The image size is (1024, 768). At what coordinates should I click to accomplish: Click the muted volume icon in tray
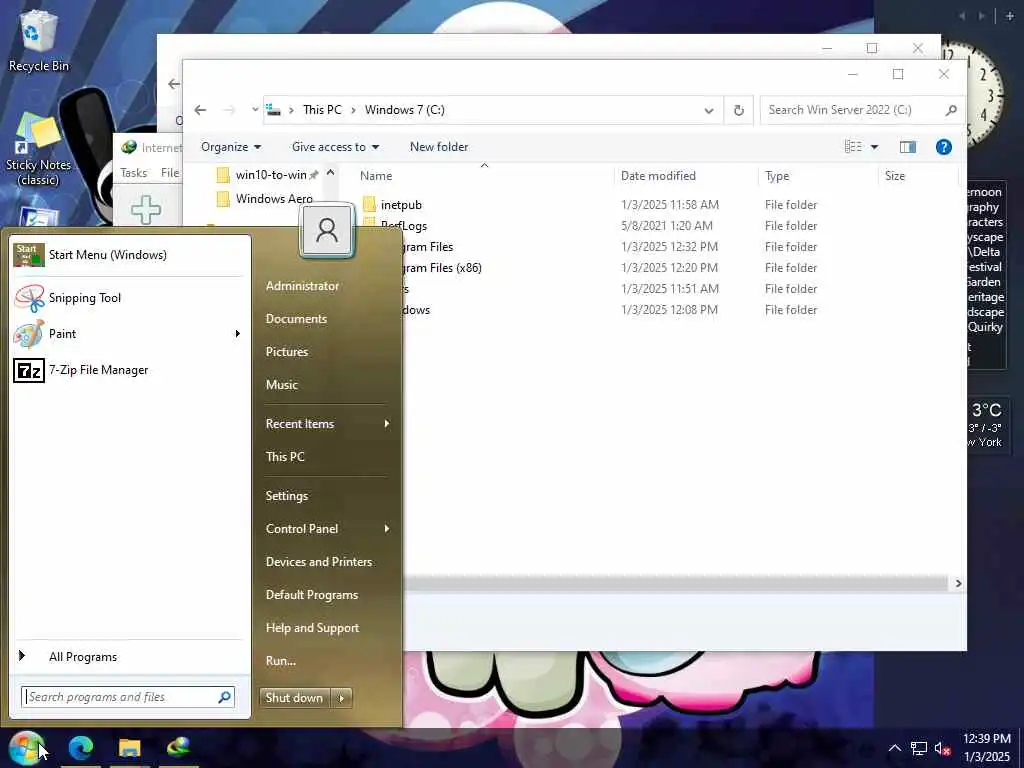pos(942,748)
